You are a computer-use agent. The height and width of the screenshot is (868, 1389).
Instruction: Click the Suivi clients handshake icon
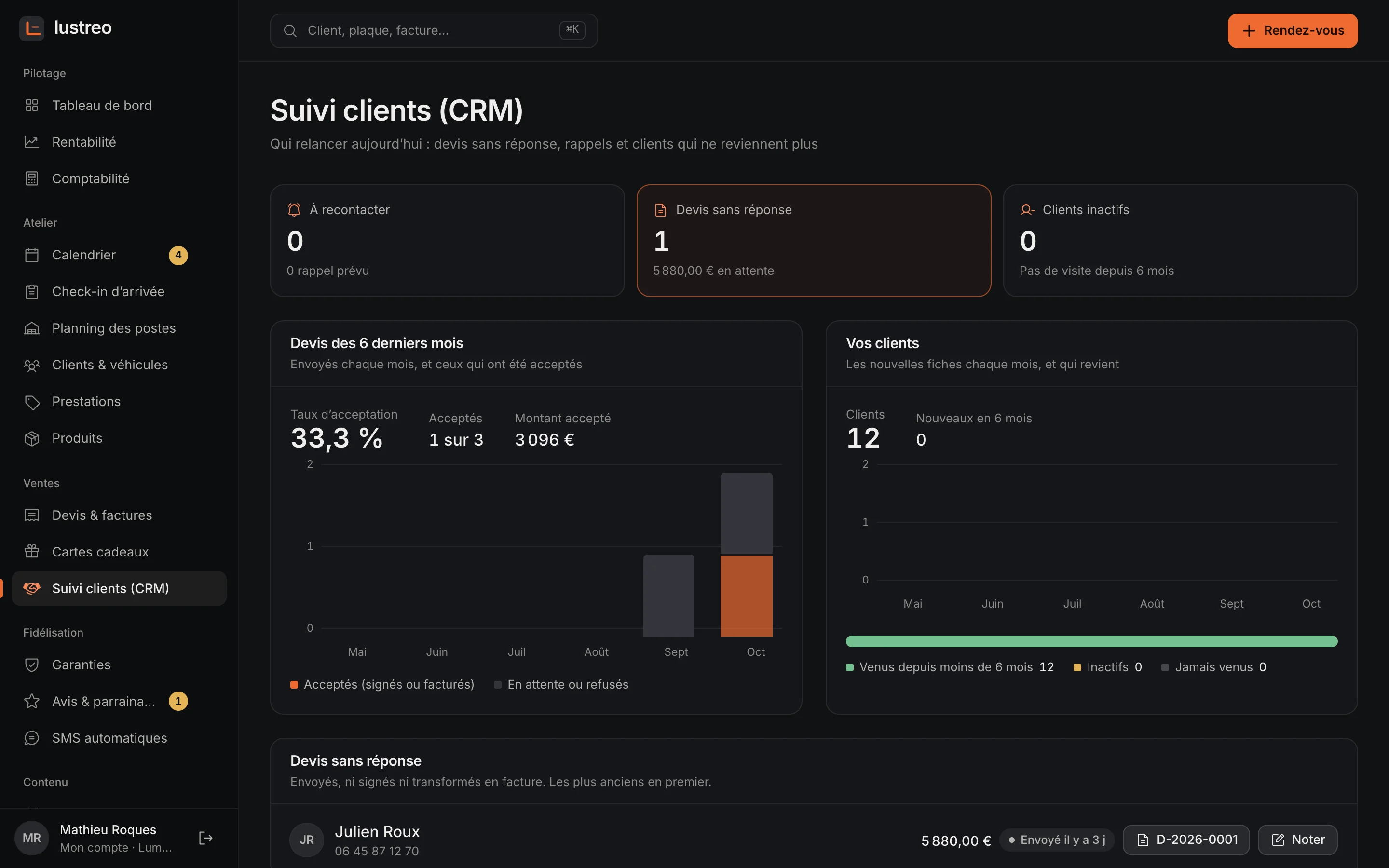click(x=31, y=588)
